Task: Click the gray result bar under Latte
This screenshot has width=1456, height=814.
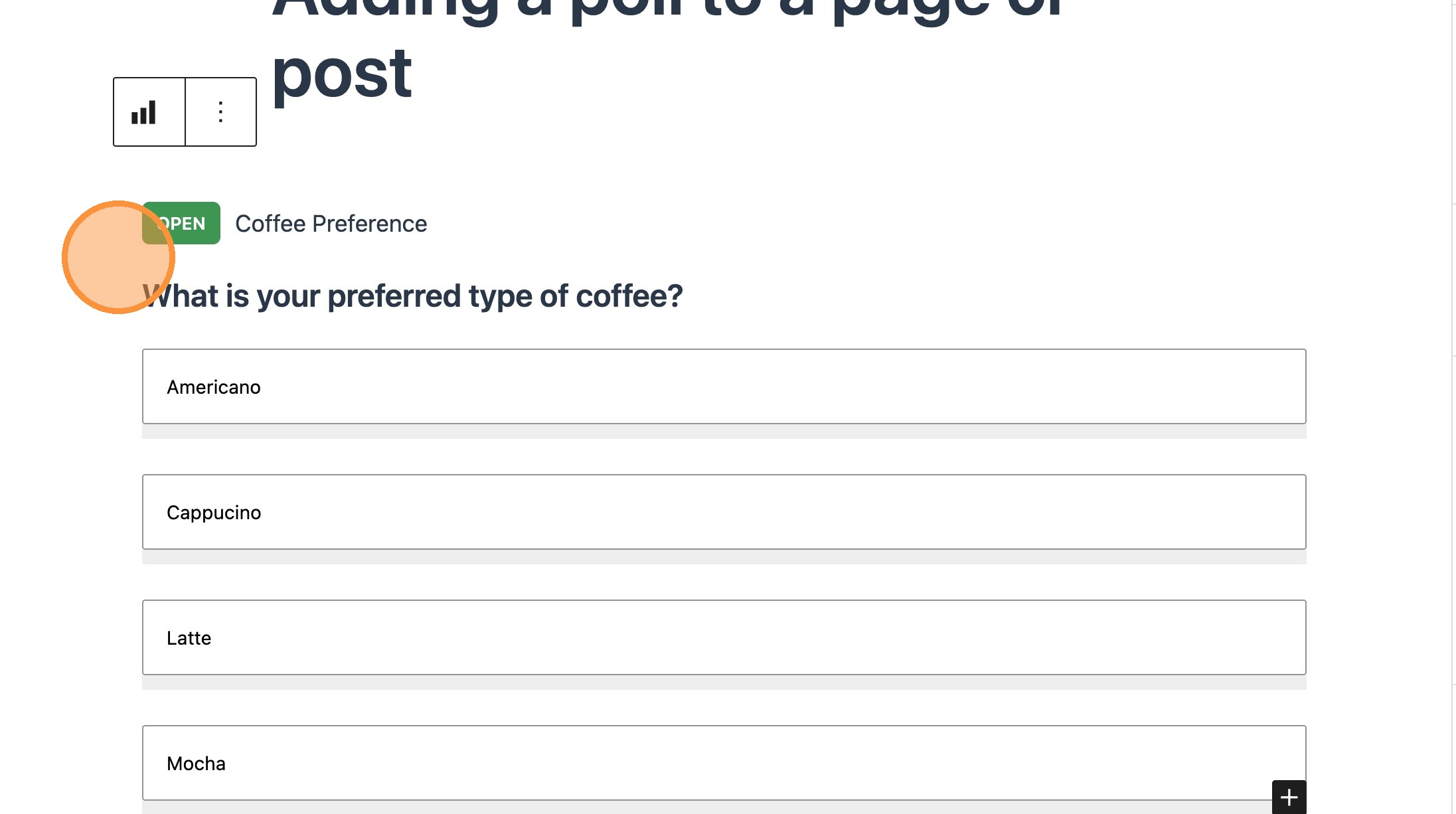Action: 724,683
